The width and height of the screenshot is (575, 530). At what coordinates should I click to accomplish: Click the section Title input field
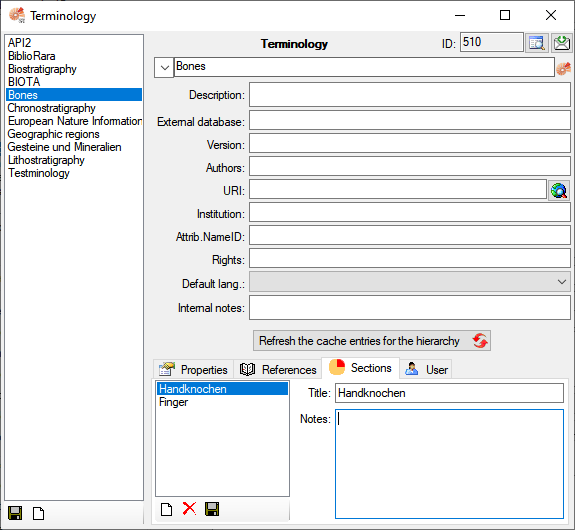(449, 393)
